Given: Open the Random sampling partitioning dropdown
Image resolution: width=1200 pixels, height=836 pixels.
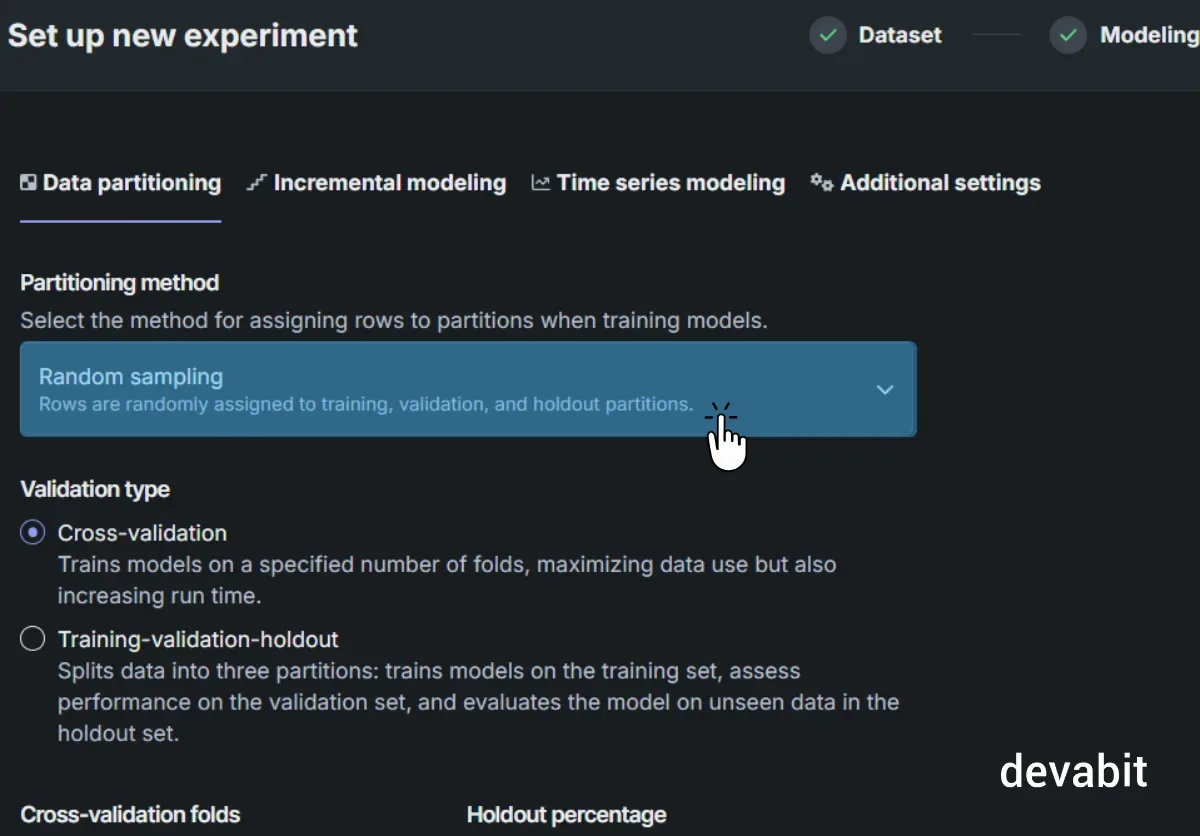Looking at the screenshot, I should pyautogui.click(x=468, y=389).
